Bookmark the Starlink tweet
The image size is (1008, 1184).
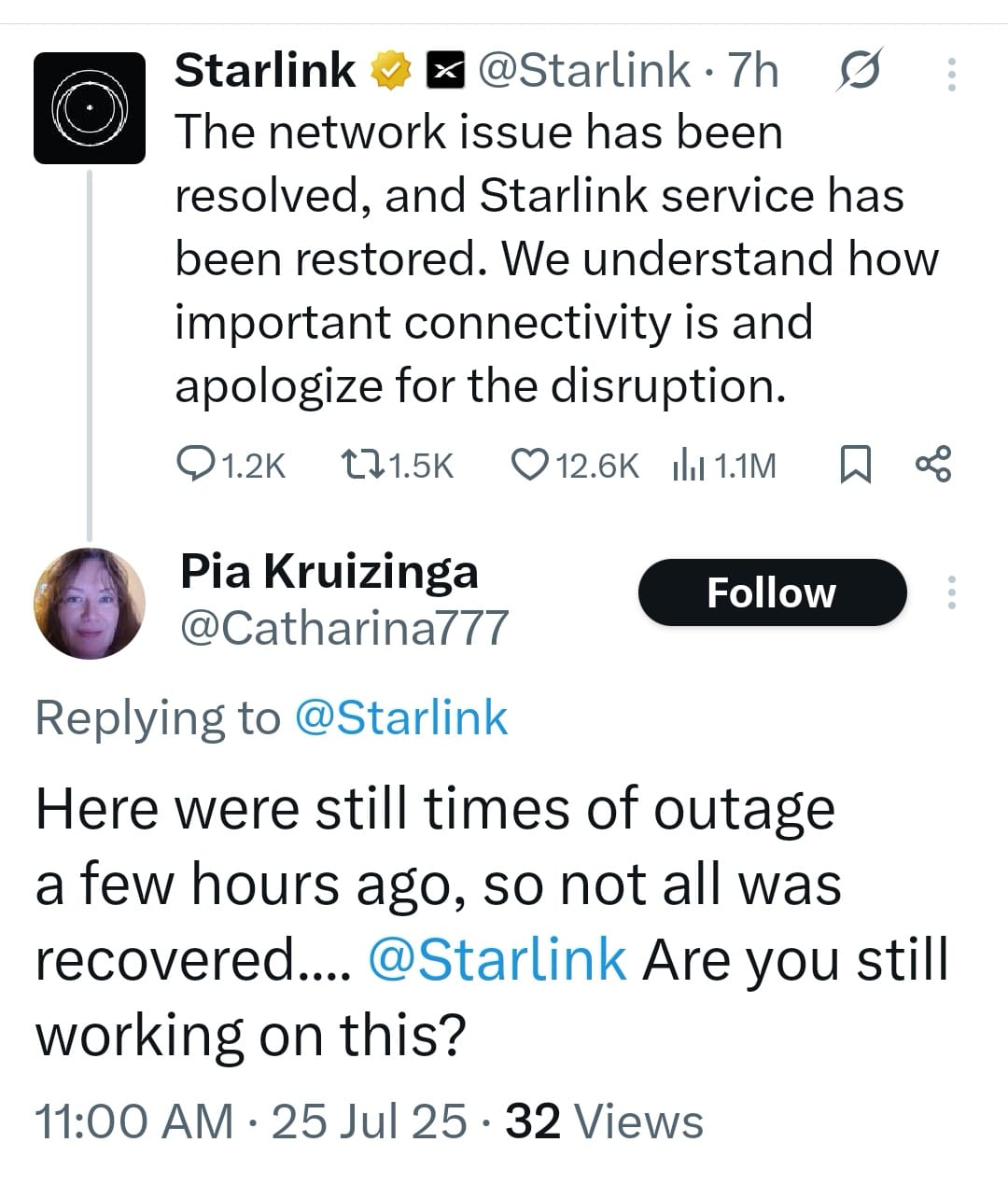click(855, 464)
